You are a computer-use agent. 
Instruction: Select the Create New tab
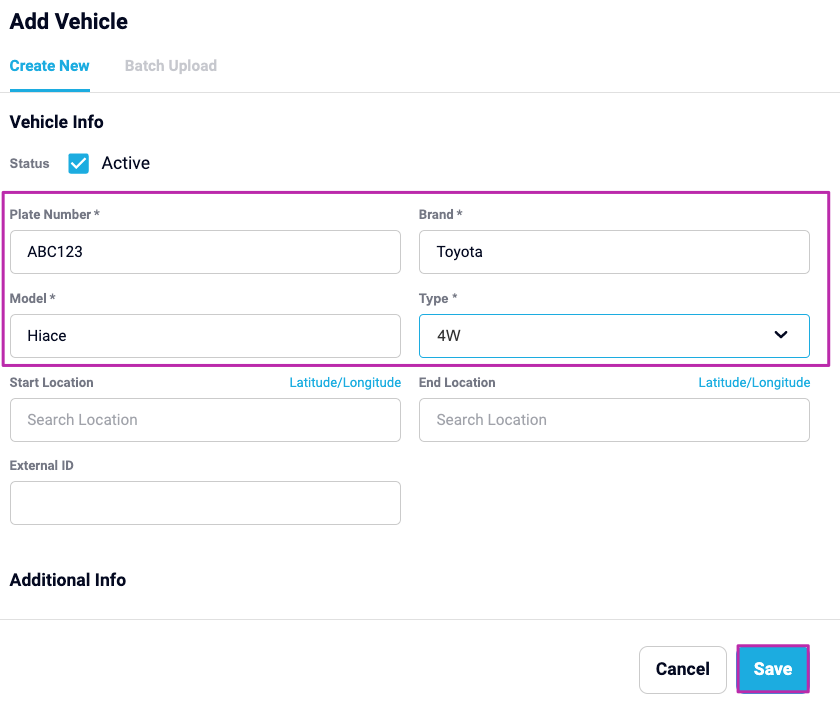[x=49, y=66]
